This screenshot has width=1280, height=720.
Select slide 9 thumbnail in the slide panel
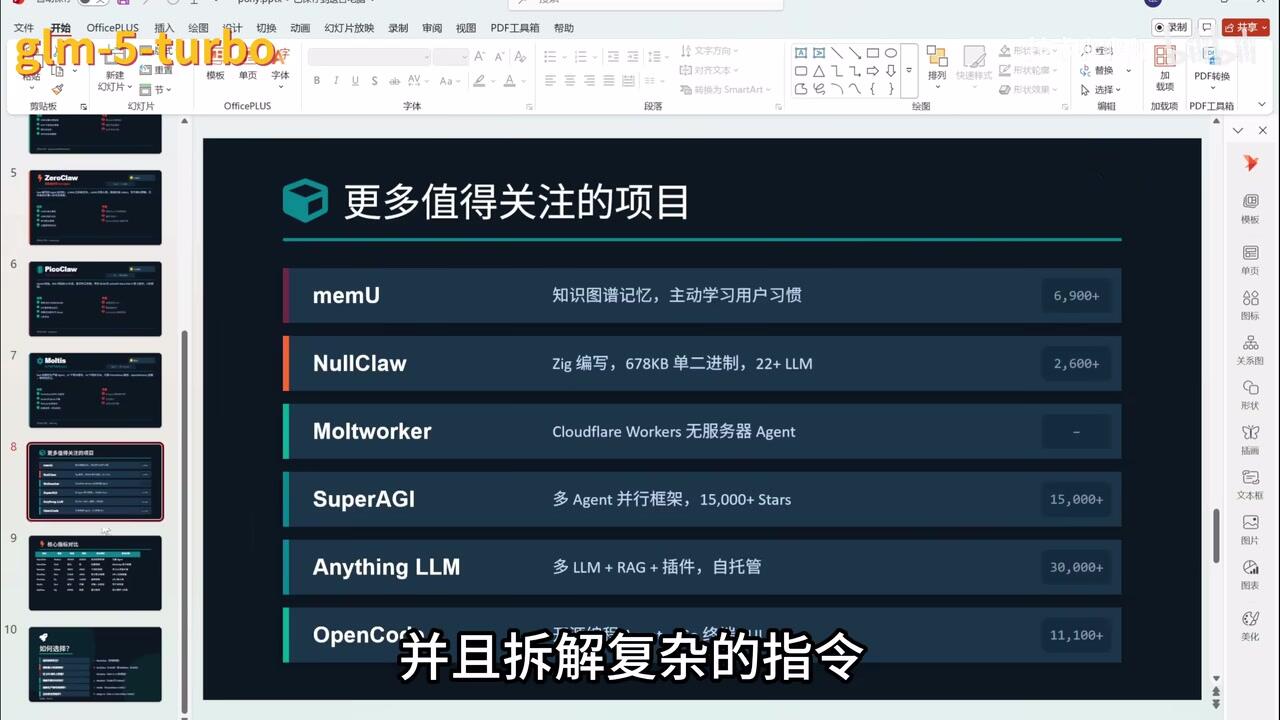[x=95, y=572]
